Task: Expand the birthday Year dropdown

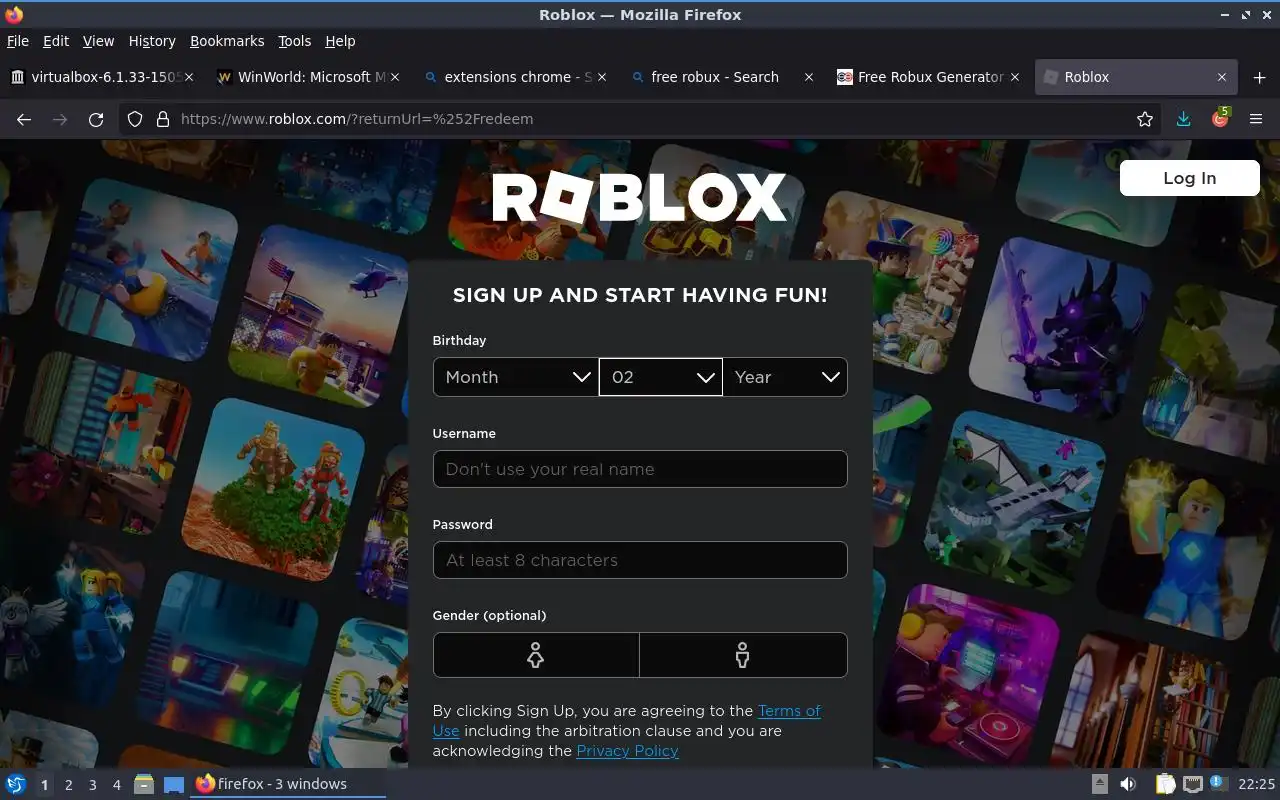Action: (785, 377)
